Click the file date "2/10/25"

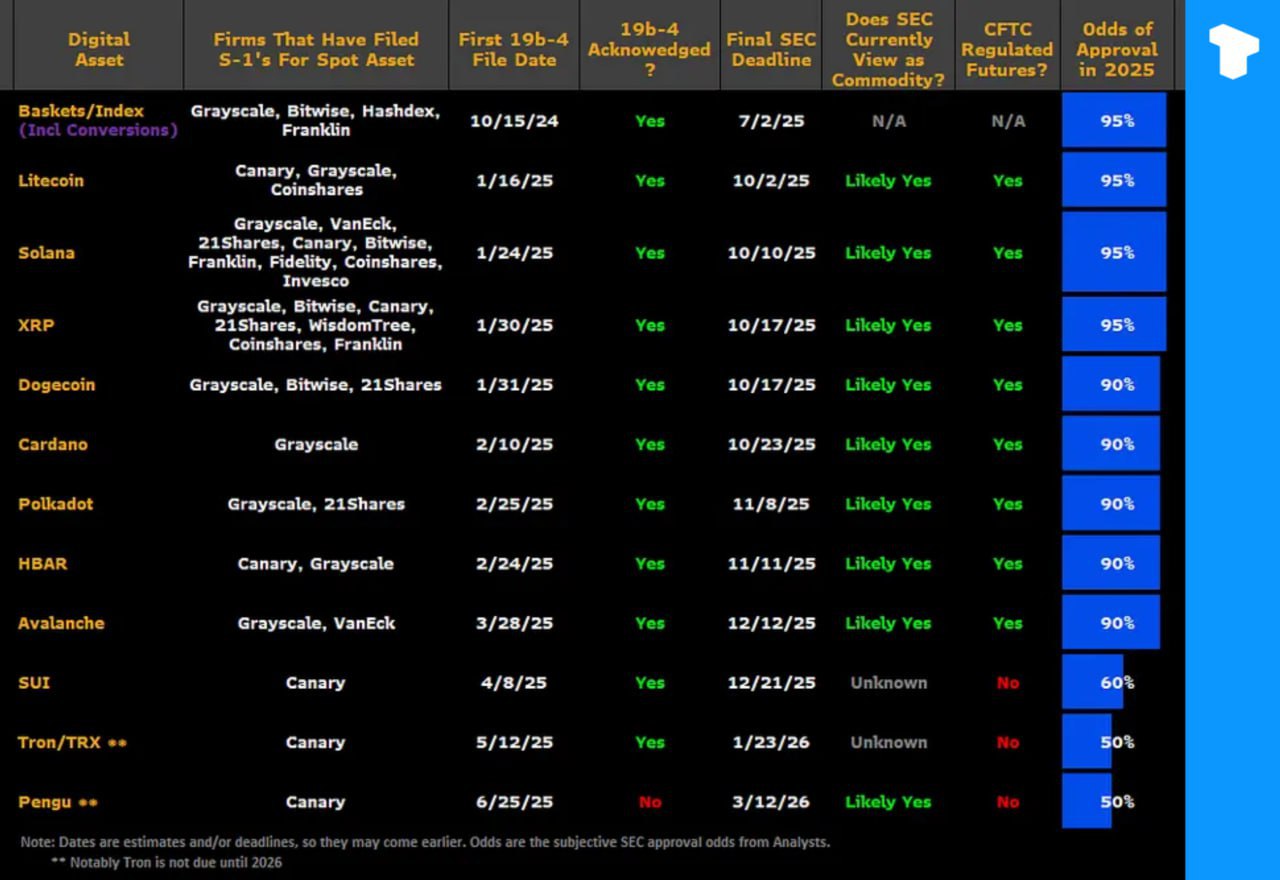coord(514,444)
